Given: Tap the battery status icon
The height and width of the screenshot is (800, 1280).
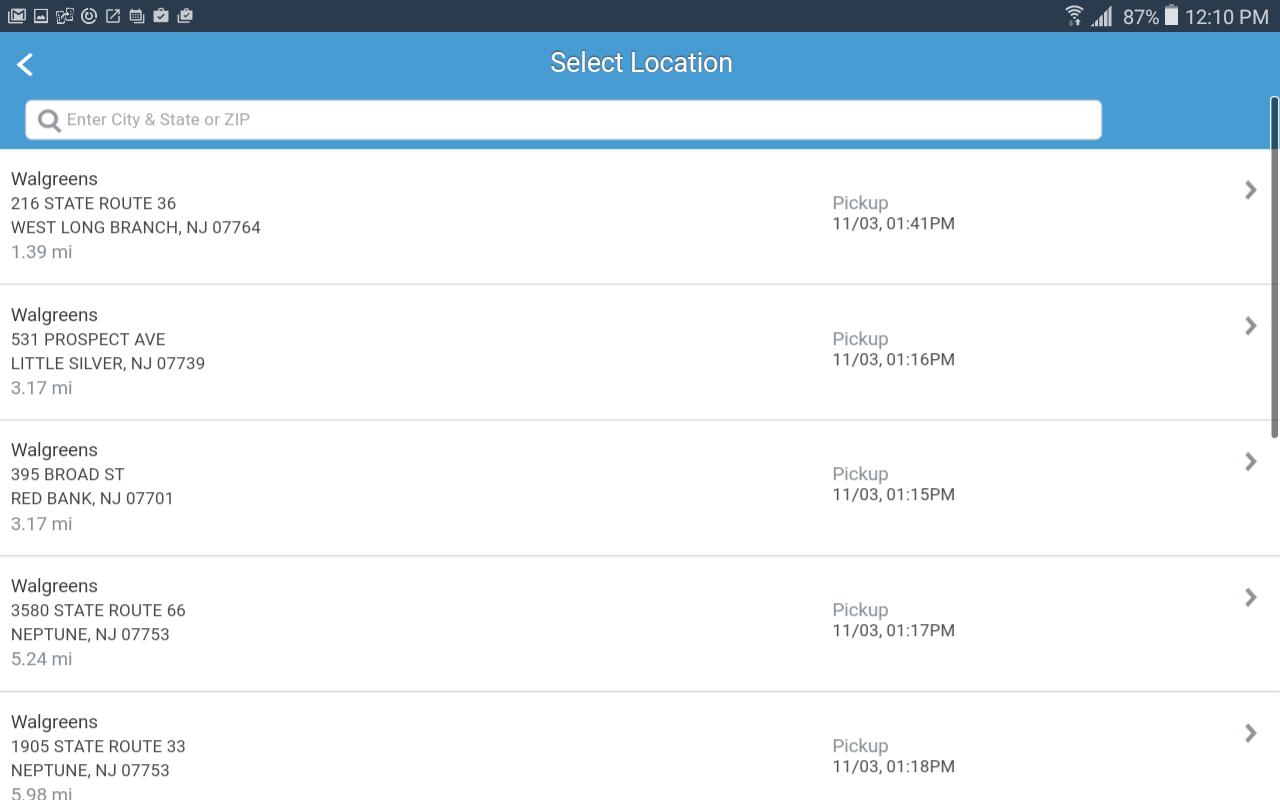Looking at the screenshot, I should coord(1171,16).
